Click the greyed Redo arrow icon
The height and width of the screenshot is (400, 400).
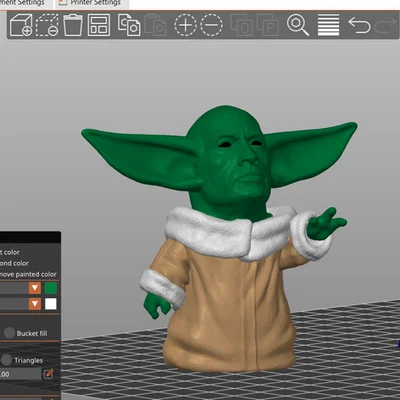click(385, 25)
